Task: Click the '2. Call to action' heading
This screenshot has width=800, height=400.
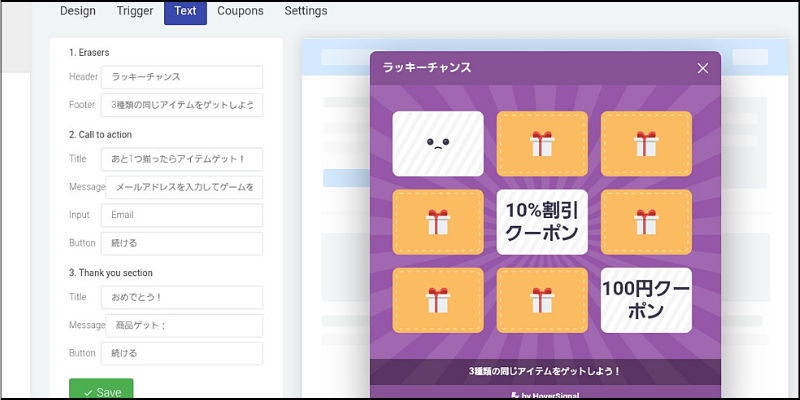Action: 101,135
